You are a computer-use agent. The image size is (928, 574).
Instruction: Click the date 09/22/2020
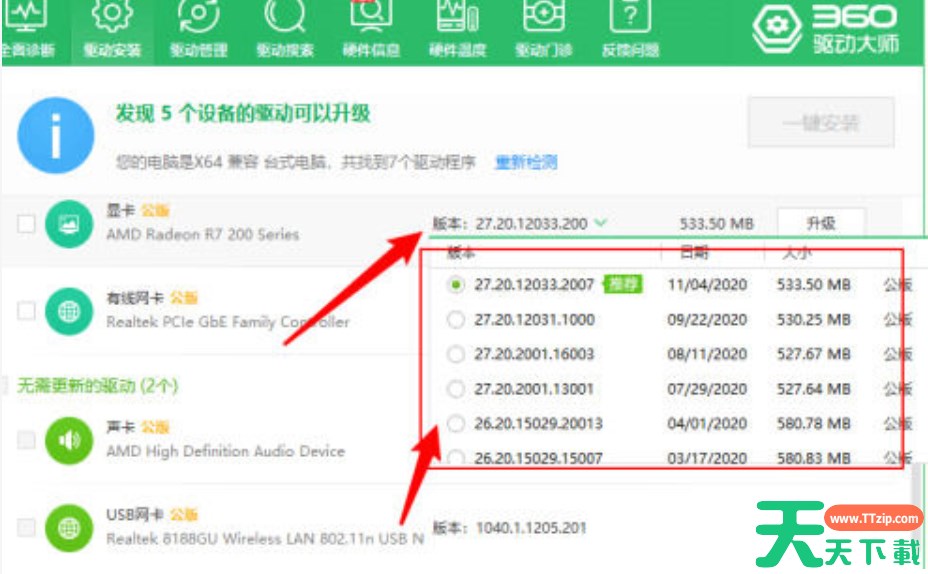(707, 320)
